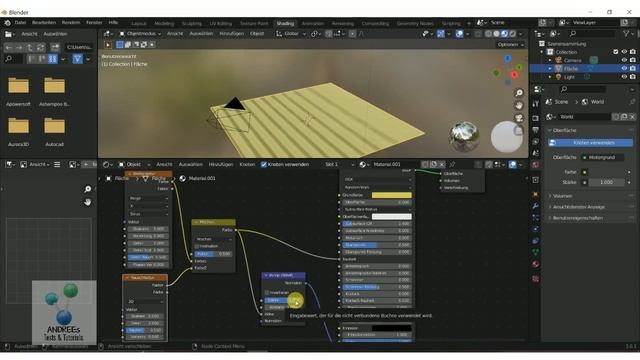This screenshot has width=640, height=360.
Task: Switch to rendered shading mode
Action: [513, 34]
